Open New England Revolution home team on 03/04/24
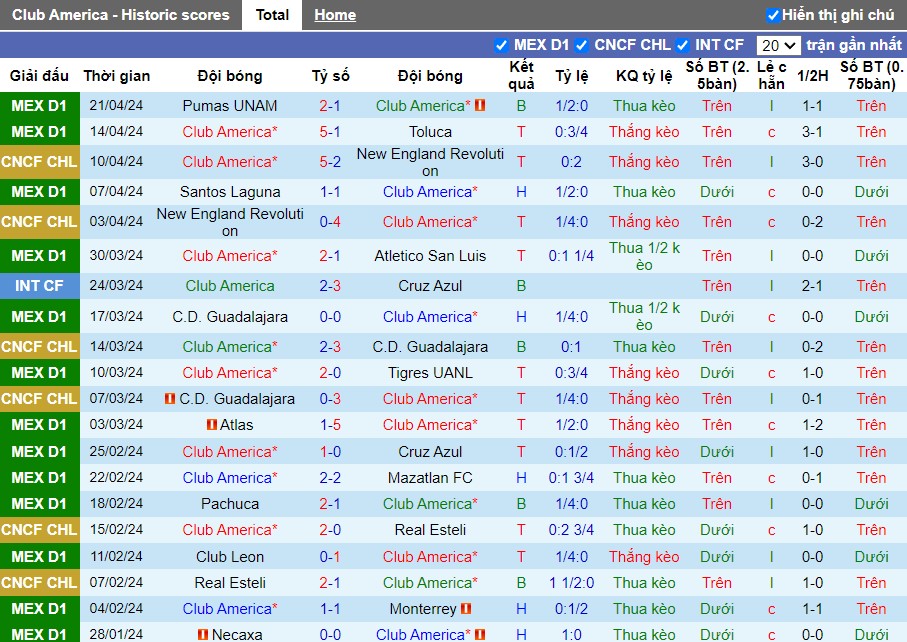Image resolution: width=907 pixels, height=642 pixels. 230,222
